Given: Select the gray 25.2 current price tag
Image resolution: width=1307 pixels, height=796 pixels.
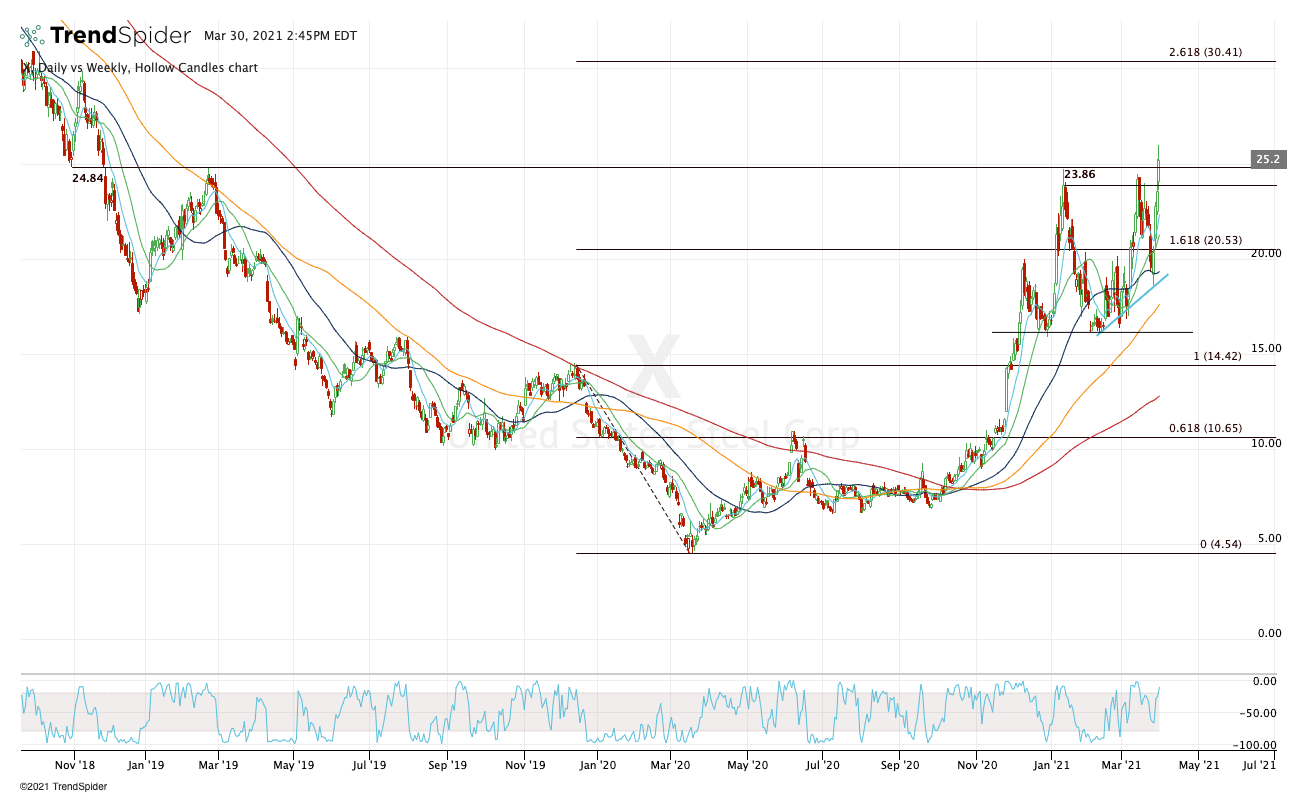Looking at the screenshot, I should point(1268,159).
